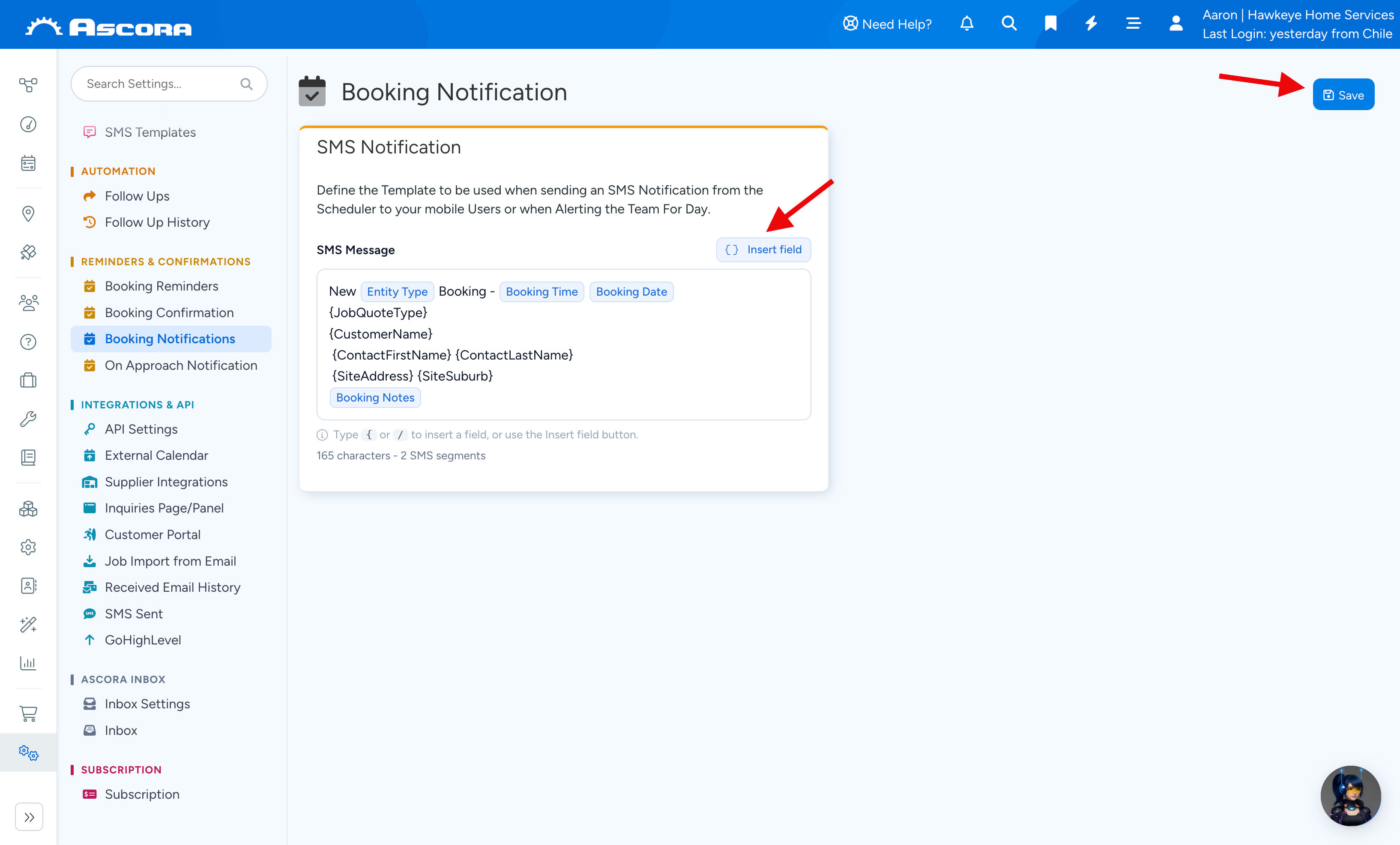Image resolution: width=1400 pixels, height=845 pixels.
Task: Open Booking Confirmation settings
Action: 169,312
